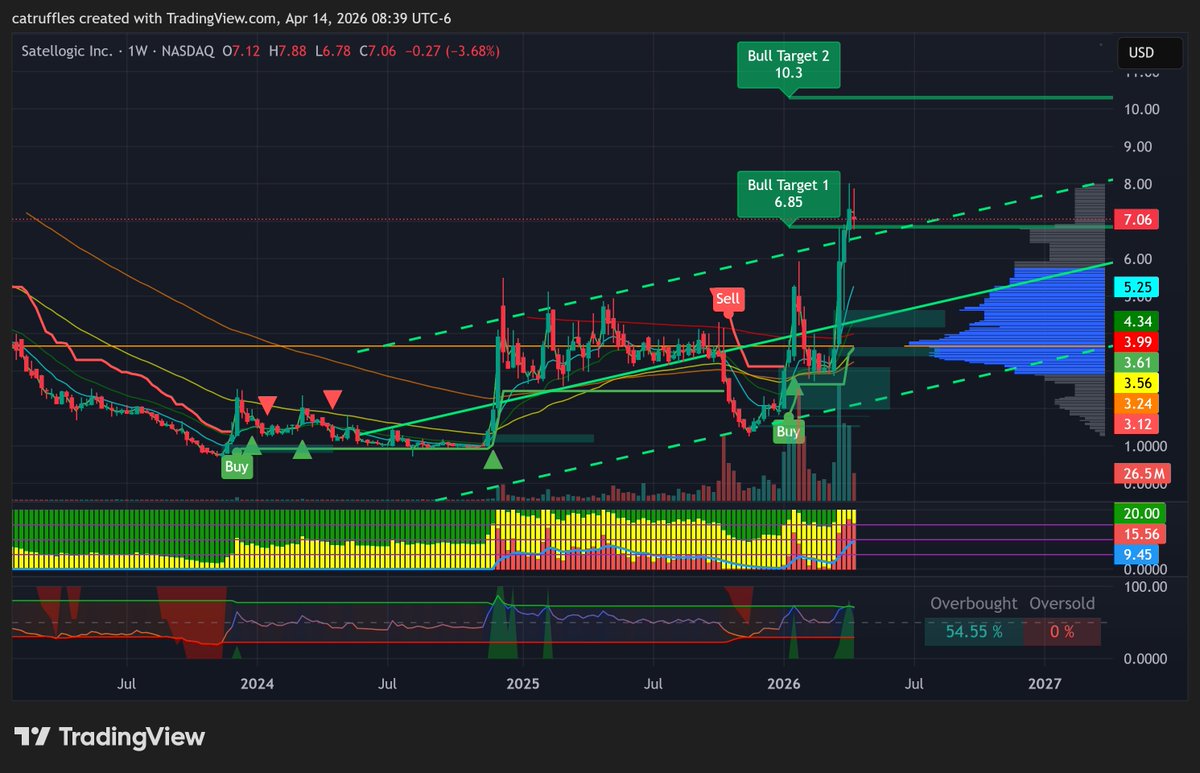1200x773 pixels.
Task: Click the 2027 label on time axis
Action: tap(1045, 685)
